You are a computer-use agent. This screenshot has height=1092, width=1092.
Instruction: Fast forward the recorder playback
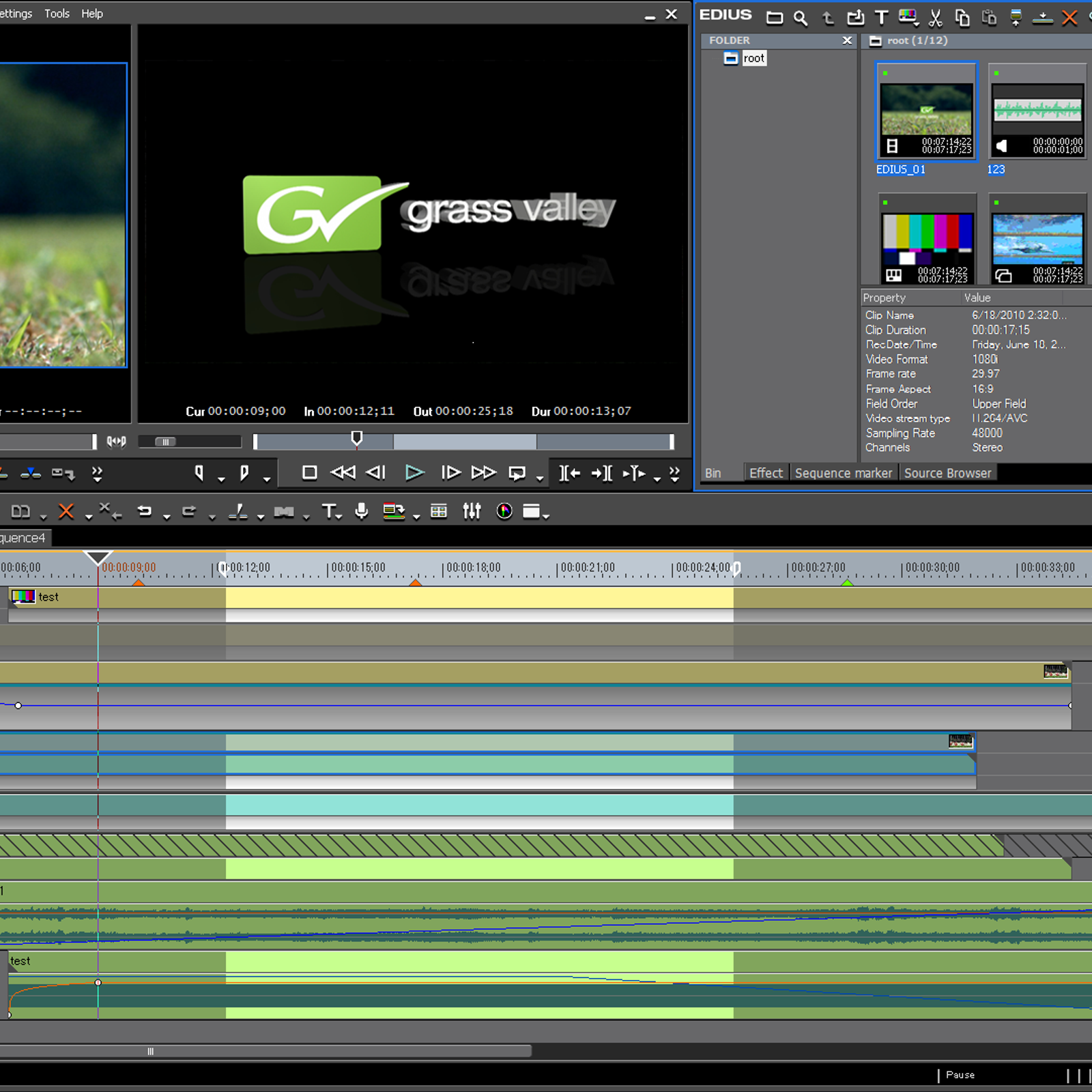483,472
